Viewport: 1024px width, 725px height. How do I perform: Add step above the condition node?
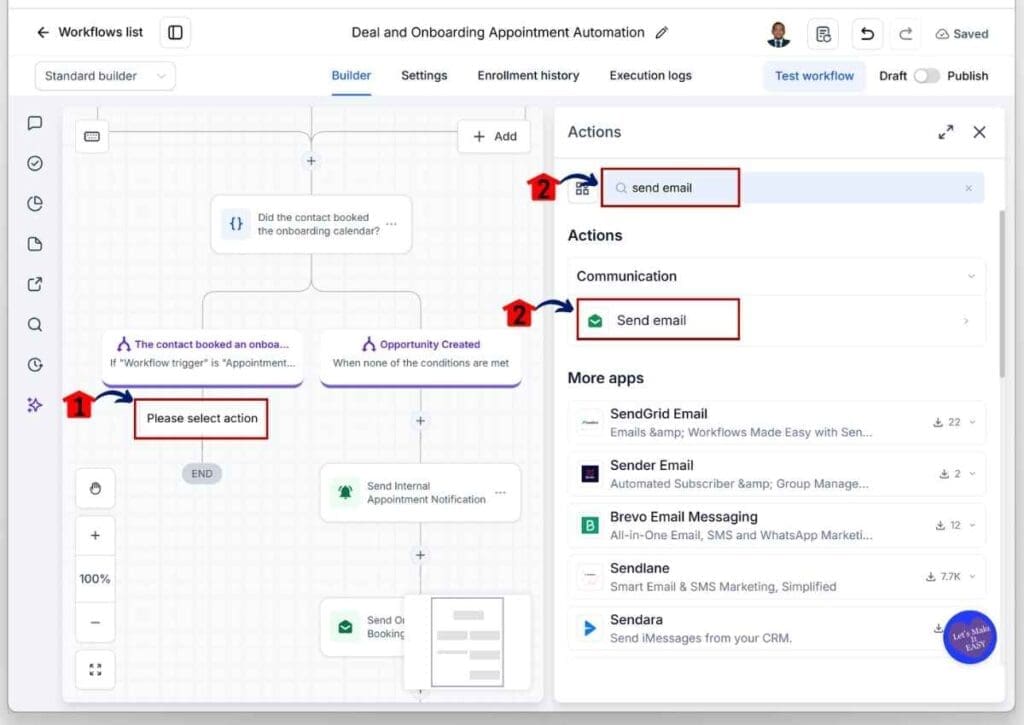pyautogui.click(x=311, y=161)
